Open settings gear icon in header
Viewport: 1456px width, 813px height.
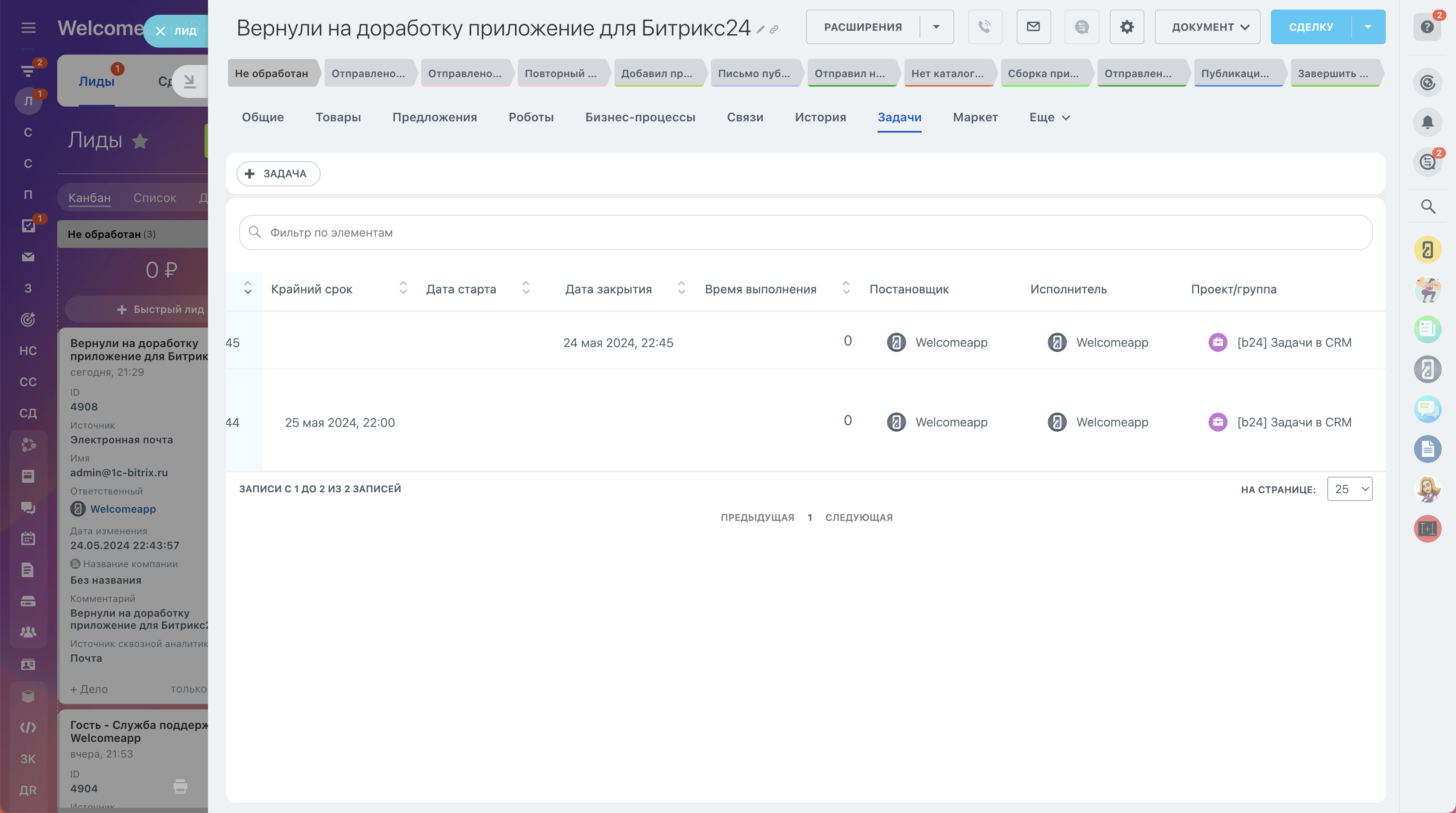[x=1127, y=26]
